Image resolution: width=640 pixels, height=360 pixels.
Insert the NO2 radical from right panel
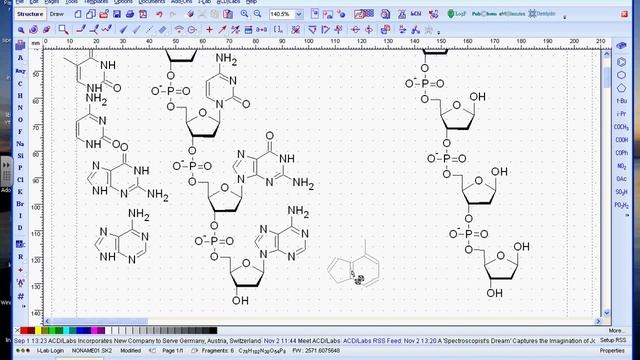(x=621, y=166)
